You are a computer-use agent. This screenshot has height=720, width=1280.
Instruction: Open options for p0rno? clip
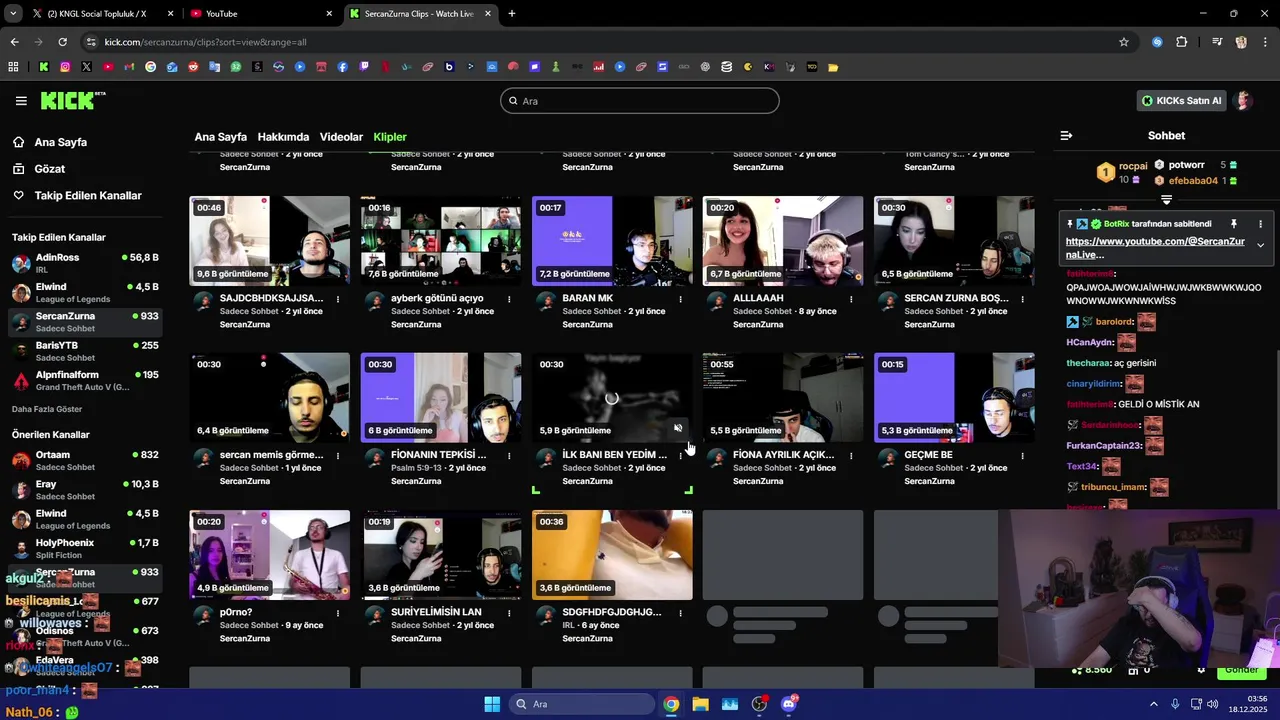click(x=338, y=613)
